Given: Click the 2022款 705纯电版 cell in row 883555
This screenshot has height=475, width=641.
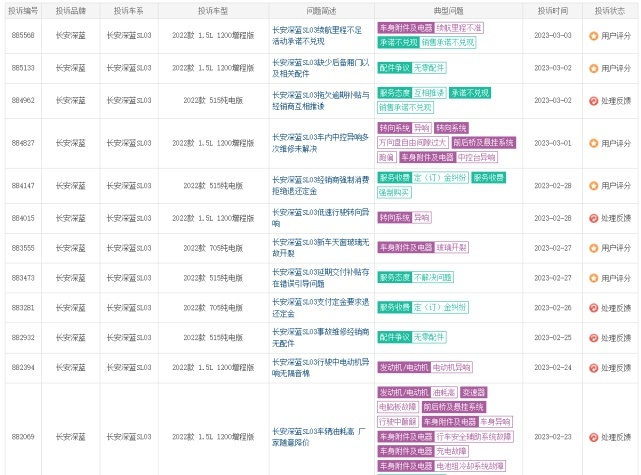Looking at the screenshot, I should click(x=213, y=248).
